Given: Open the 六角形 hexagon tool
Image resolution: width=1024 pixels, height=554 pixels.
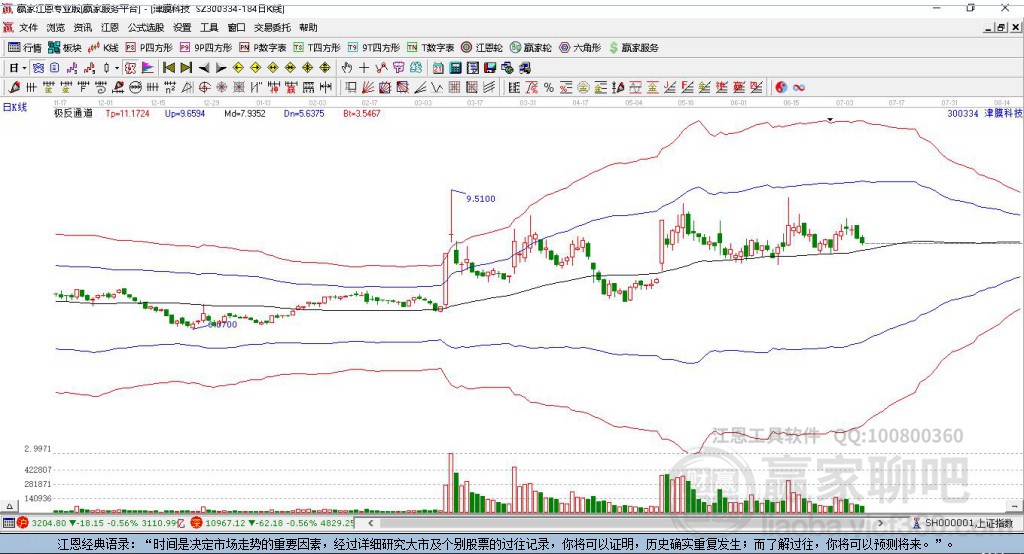Looking at the screenshot, I should (580, 48).
